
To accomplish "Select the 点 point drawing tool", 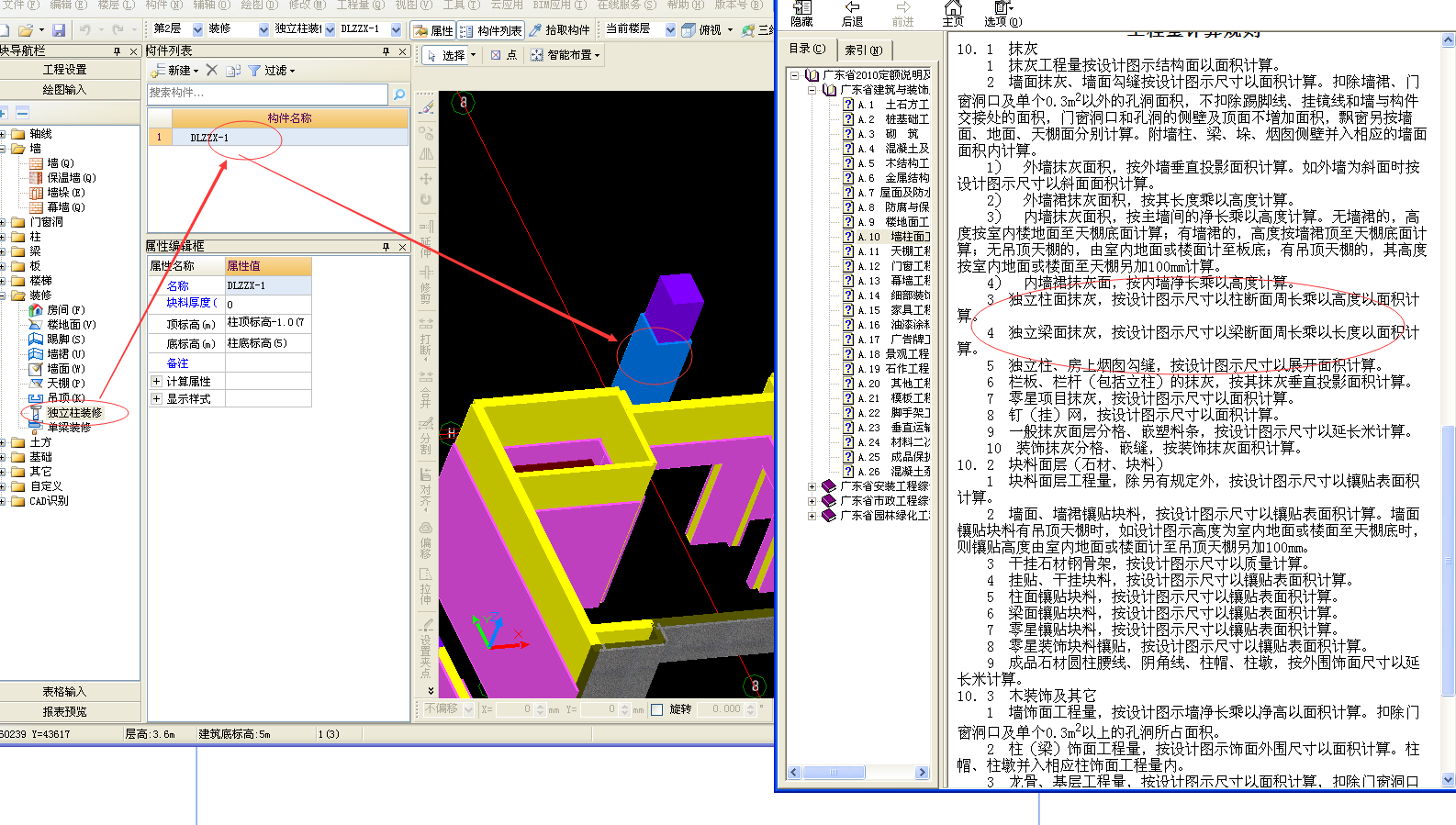I will point(504,55).
